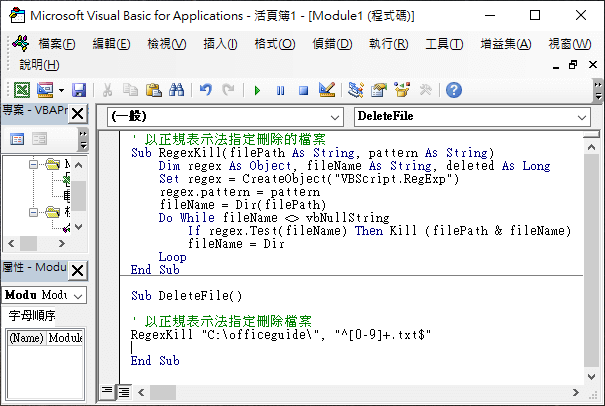Toggle Design Mode icon
This screenshot has width=605, height=406.
click(327, 90)
